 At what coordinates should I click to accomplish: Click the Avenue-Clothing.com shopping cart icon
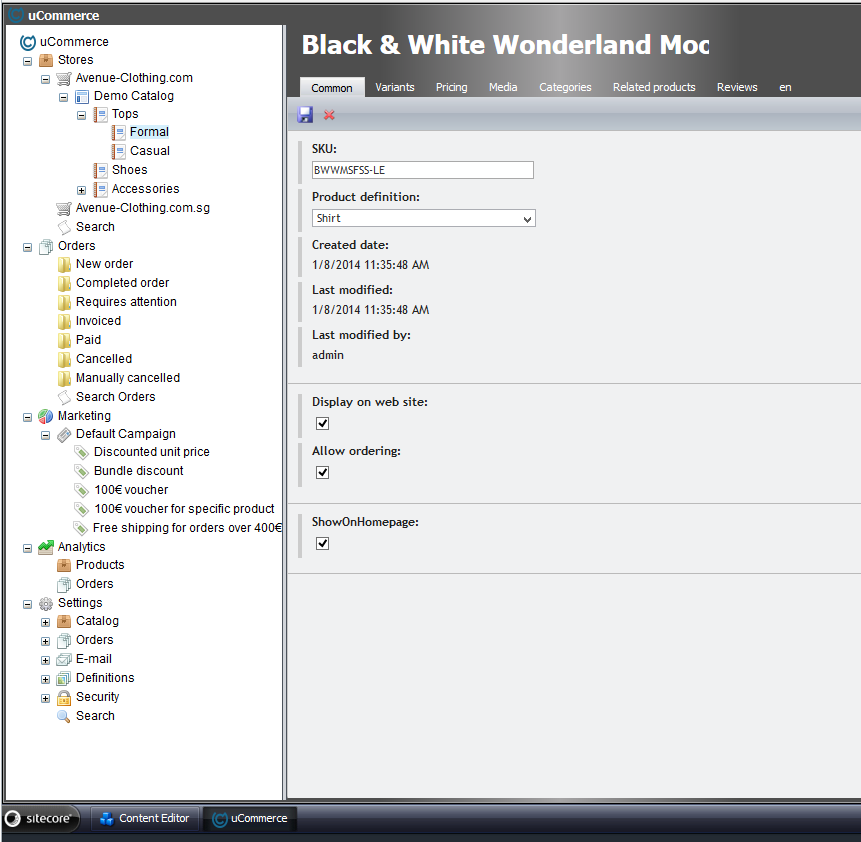(64, 78)
